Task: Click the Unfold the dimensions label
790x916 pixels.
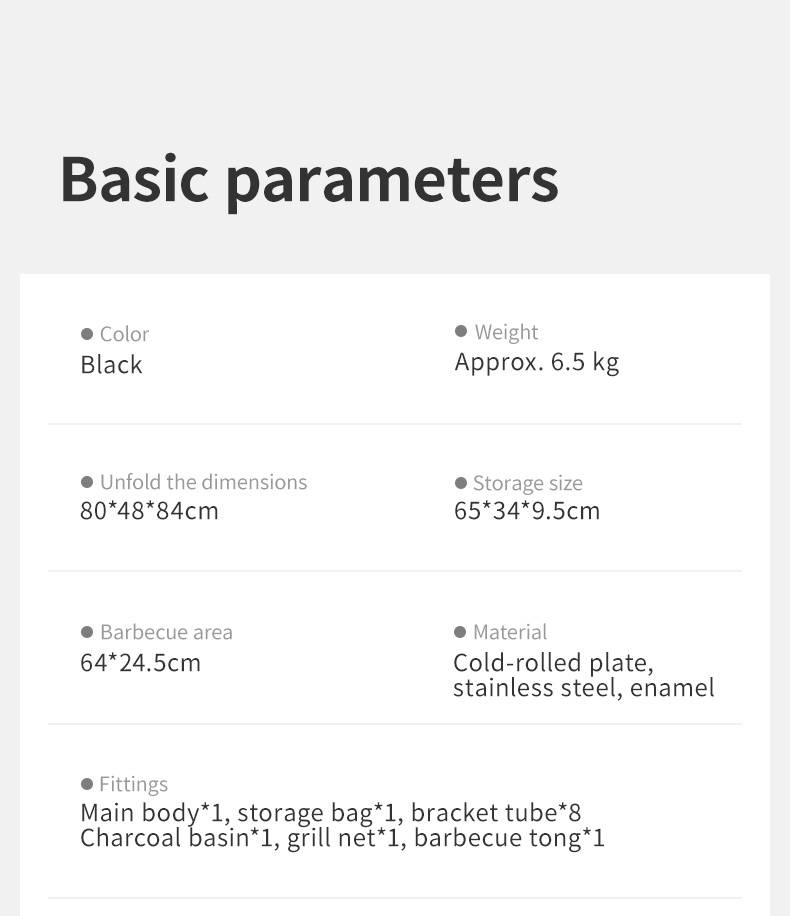Action: pos(203,482)
